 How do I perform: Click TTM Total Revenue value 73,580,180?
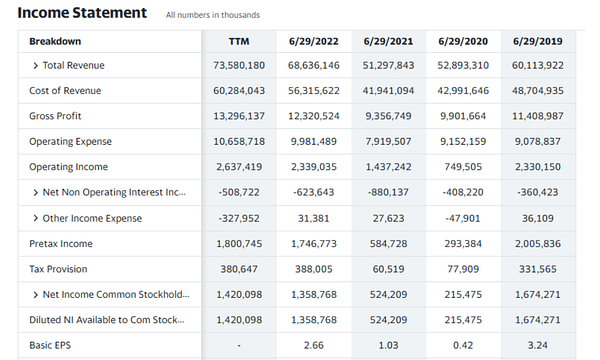[x=239, y=65]
